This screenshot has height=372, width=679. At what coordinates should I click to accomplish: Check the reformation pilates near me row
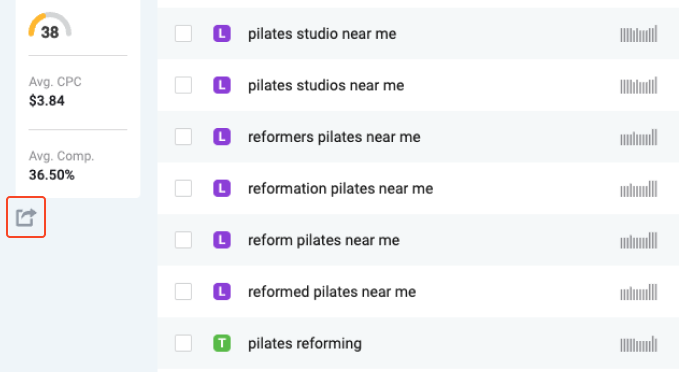pos(184,188)
